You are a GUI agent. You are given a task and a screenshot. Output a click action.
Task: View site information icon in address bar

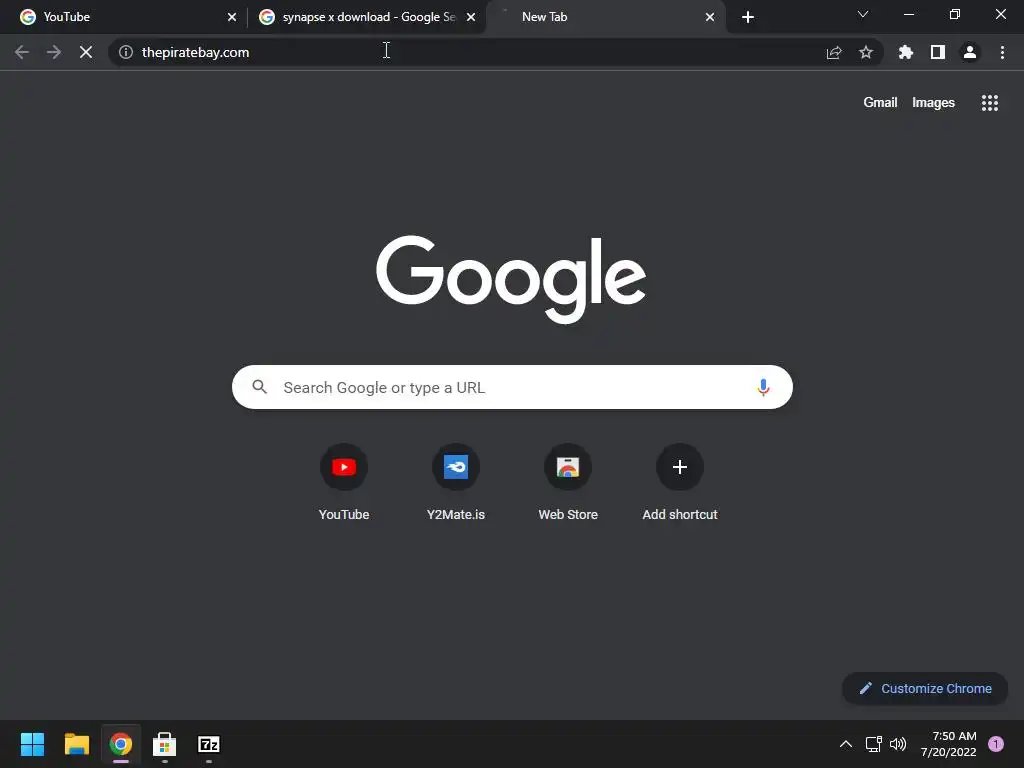(x=126, y=52)
